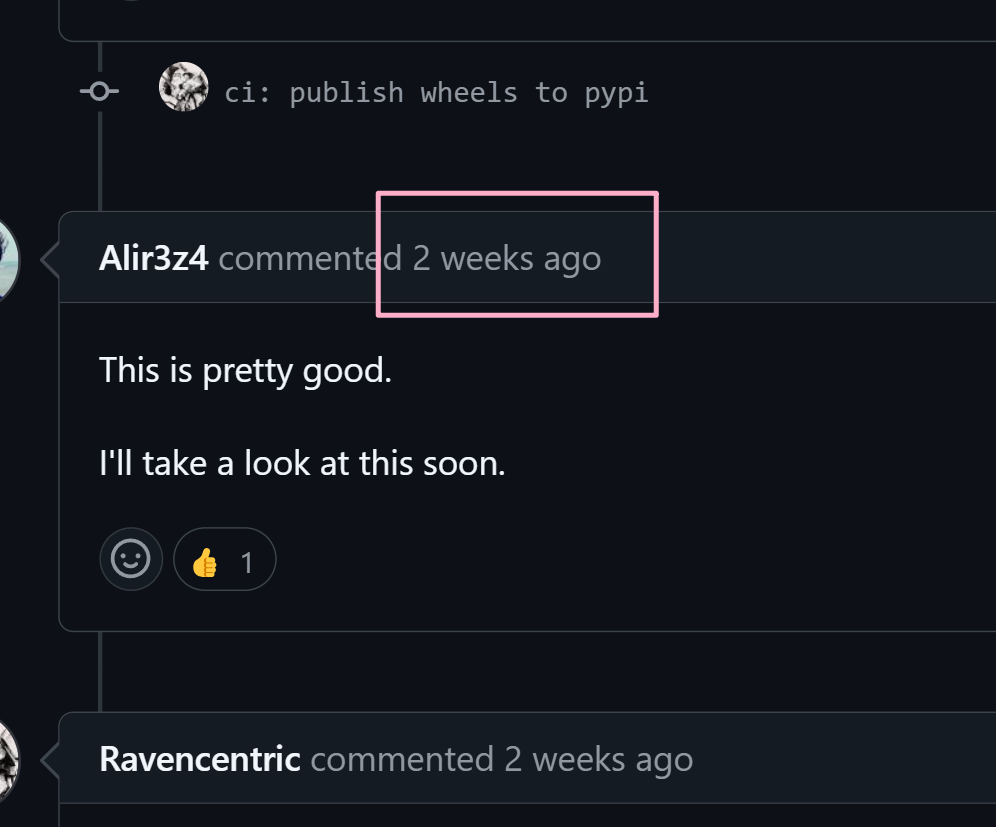Toggle the thumbs-up reaction
This screenshot has width=996, height=827.
click(x=225, y=559)
